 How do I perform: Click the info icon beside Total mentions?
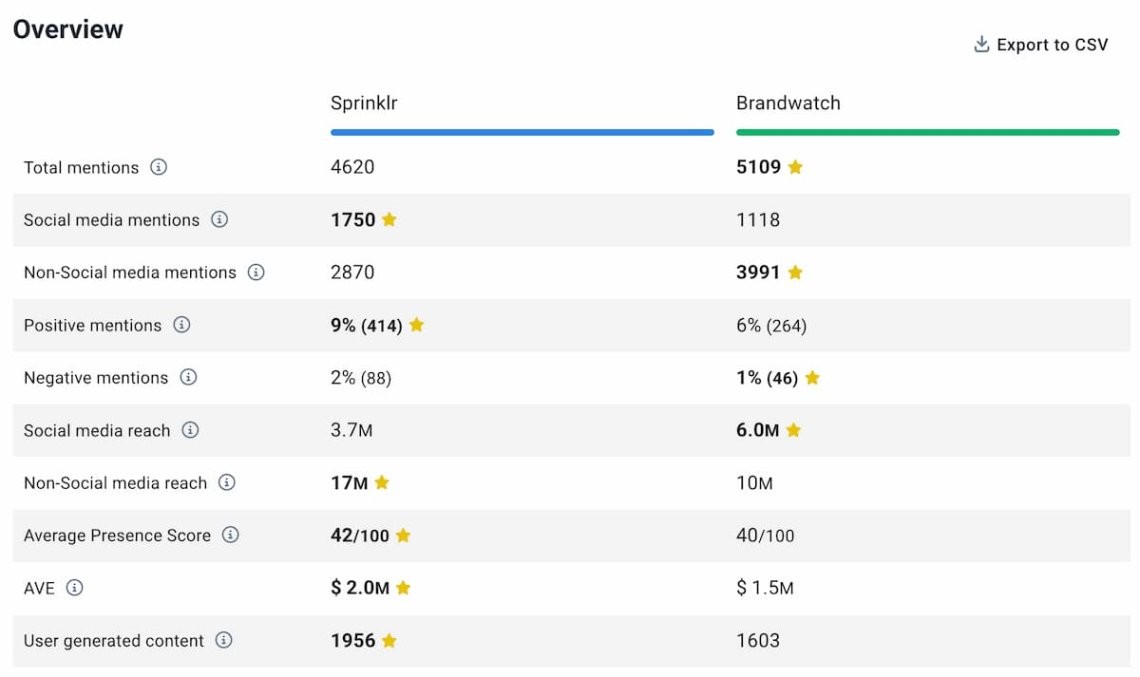point(158,167)
